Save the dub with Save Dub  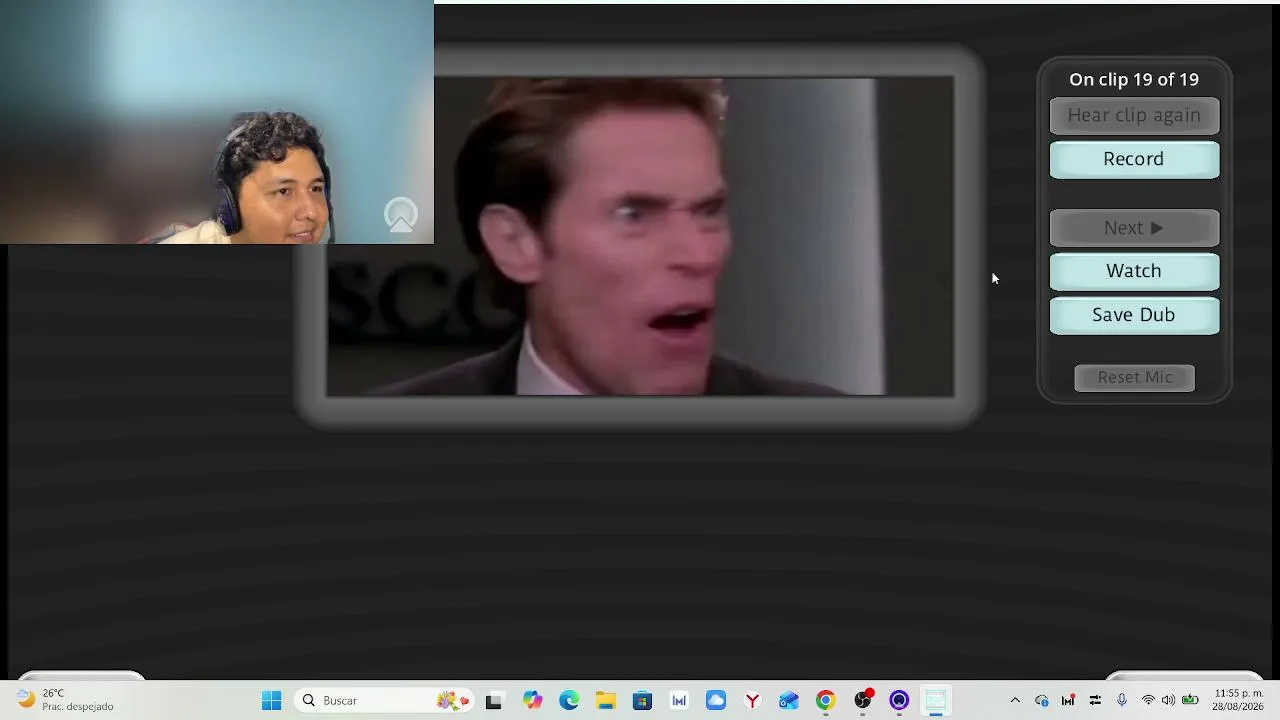pyautogui.click(x=1134, y=315)
